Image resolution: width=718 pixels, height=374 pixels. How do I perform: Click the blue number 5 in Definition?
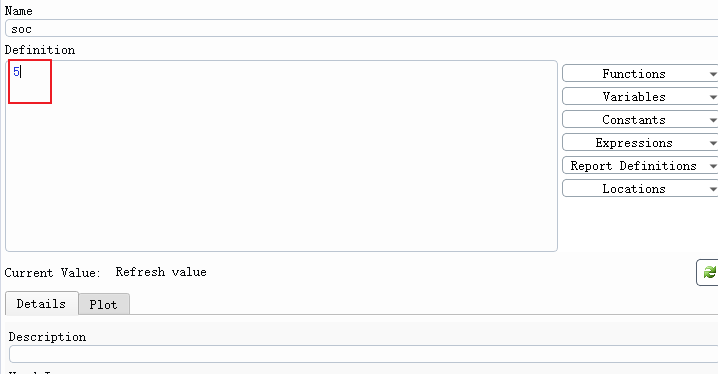tap(16, 72)
